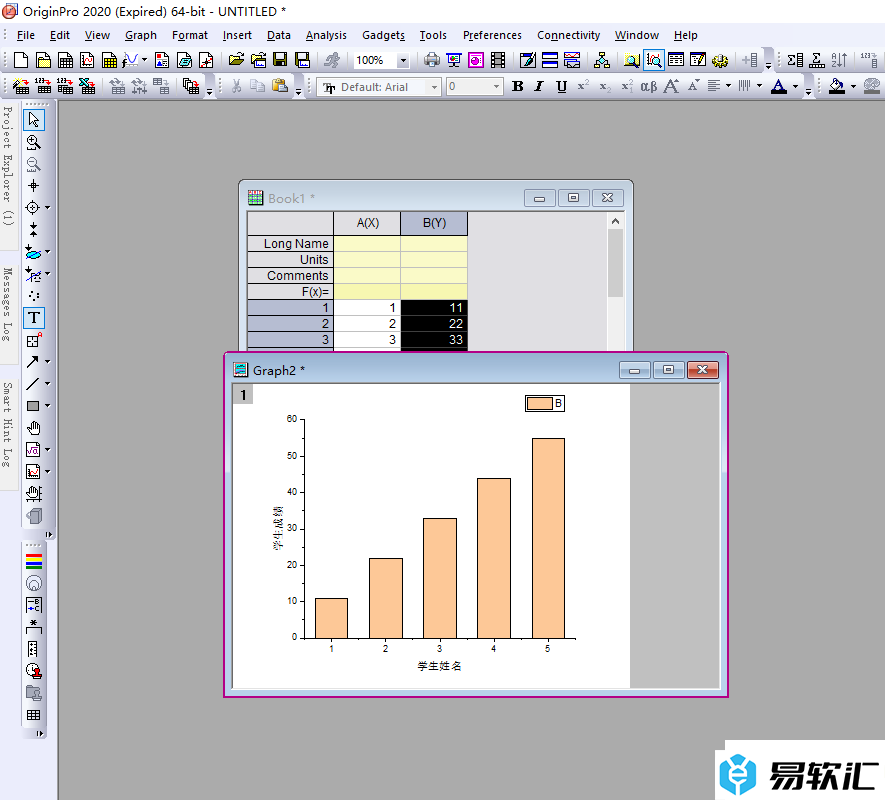This screenshot has height=800, width=885.
Task: Select the Line drawing tool
Action: (x=33, y=384)
